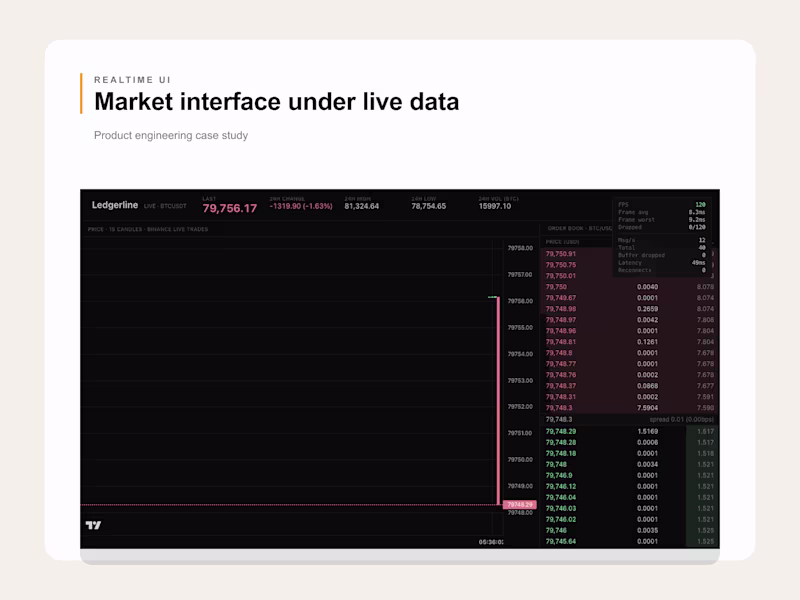Select ask row priced 79,748.76

coord(630,375)
